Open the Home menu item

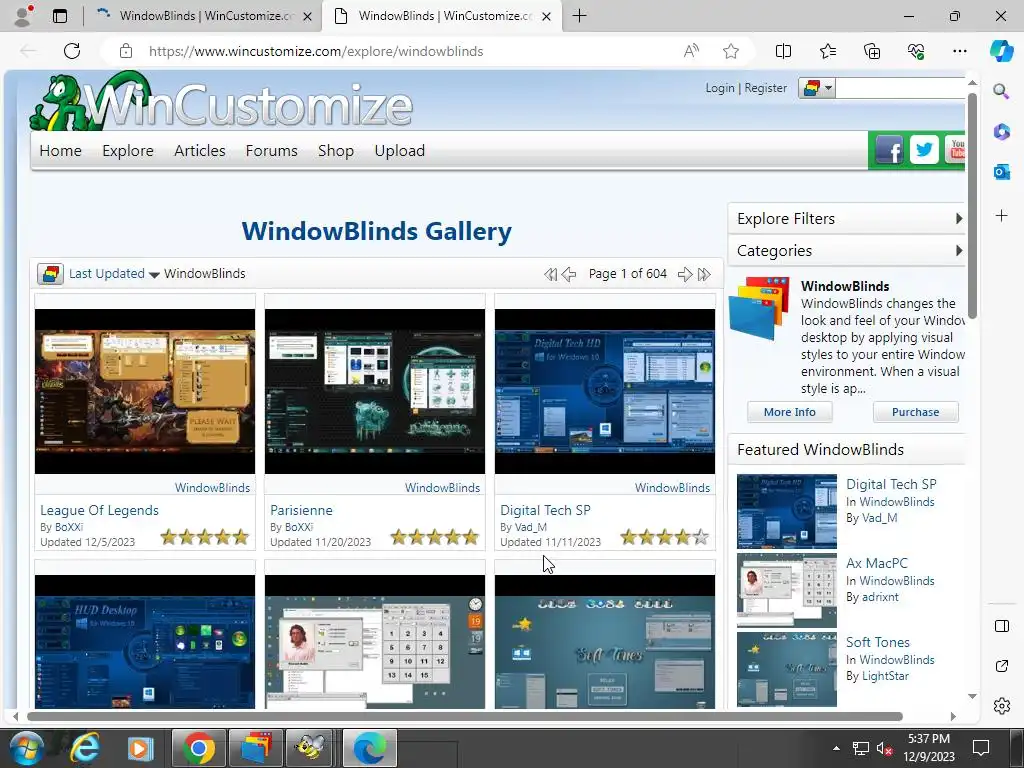[x=61, y=151]
